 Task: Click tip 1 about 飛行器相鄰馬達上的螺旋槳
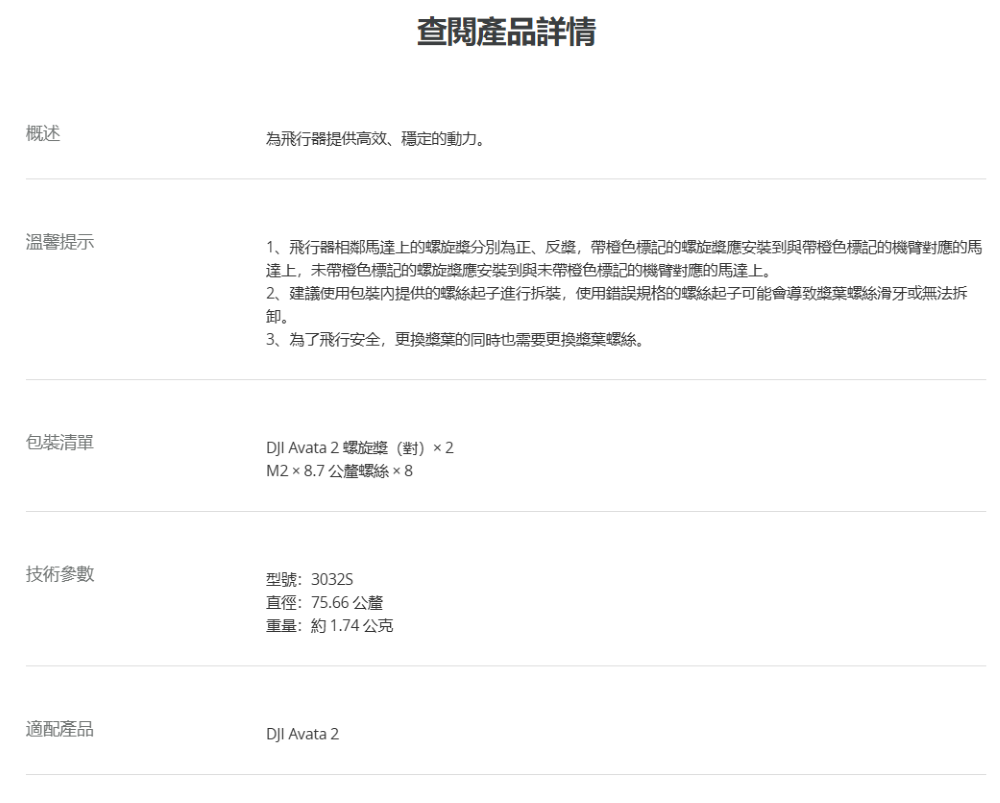pos(624,259)
